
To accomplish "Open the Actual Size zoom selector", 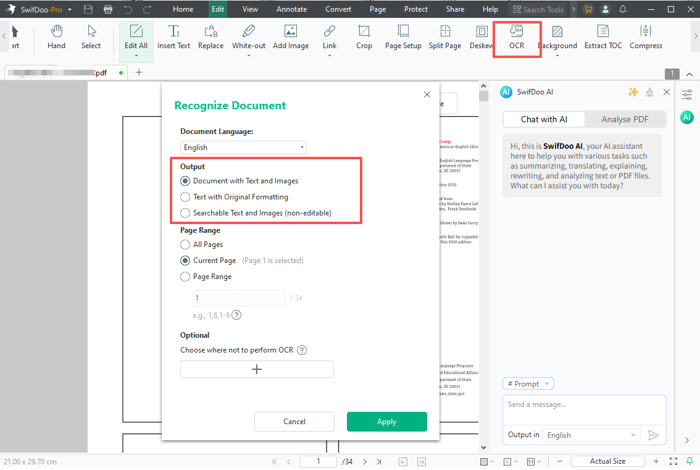I will 608,461.
